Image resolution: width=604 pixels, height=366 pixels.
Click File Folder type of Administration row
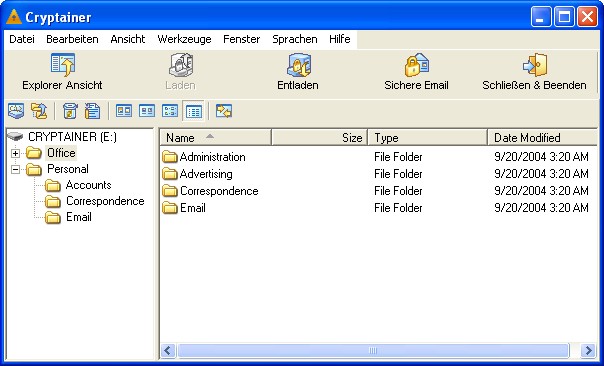(x=398, y=157)
